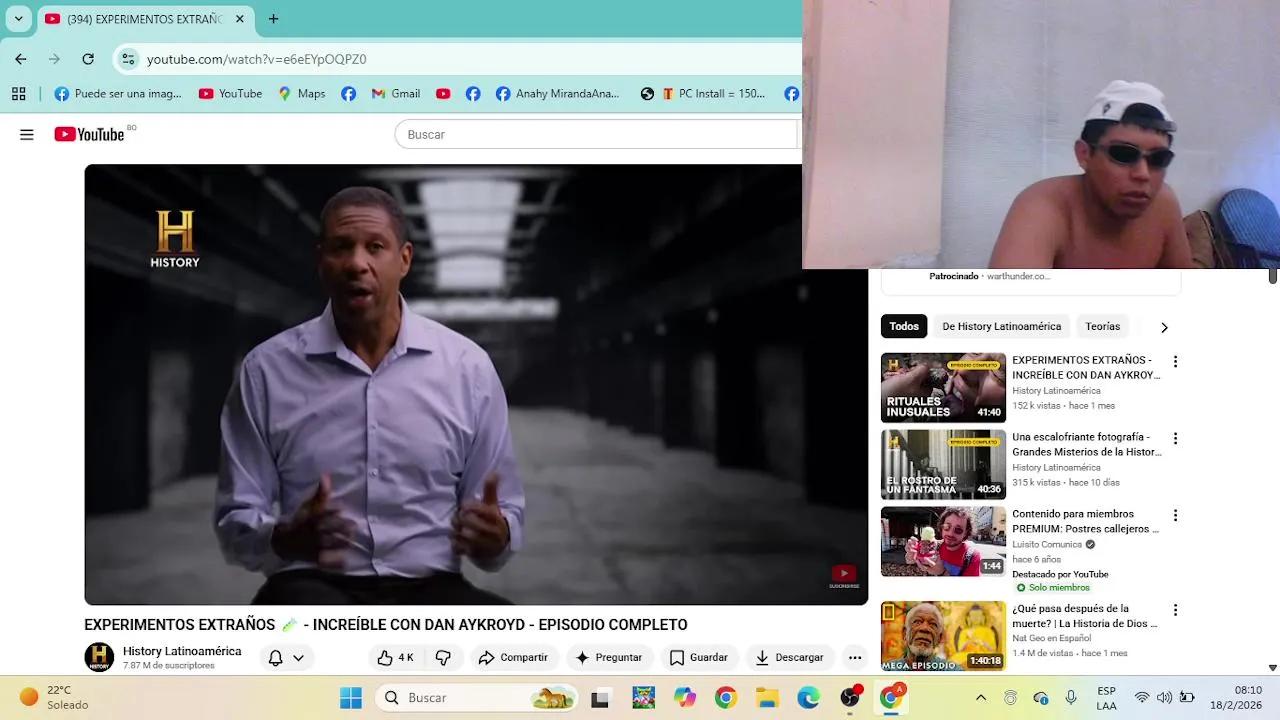This screenshot has height=720, width=1280.
Task: Open the microphone tray icon
Action: (1071, 698)
